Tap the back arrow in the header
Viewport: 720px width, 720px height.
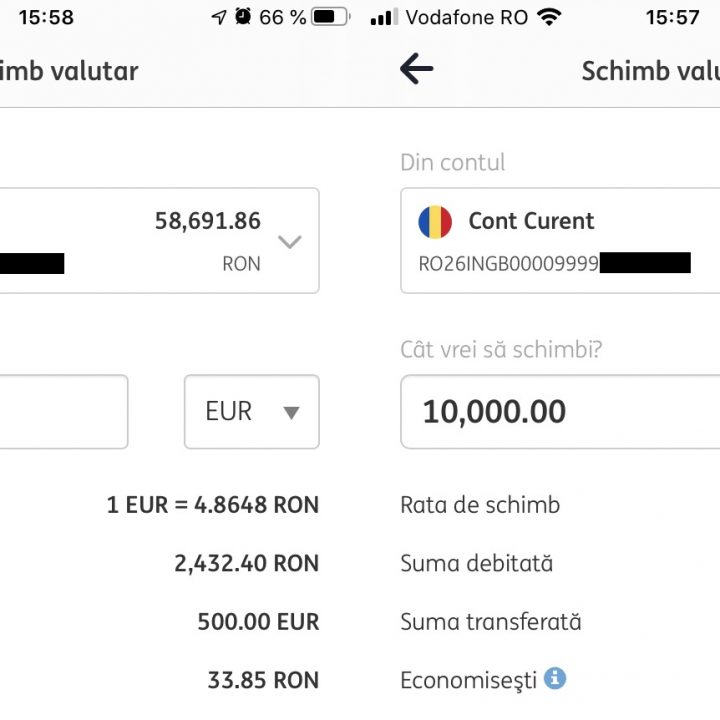click(416, 69)
